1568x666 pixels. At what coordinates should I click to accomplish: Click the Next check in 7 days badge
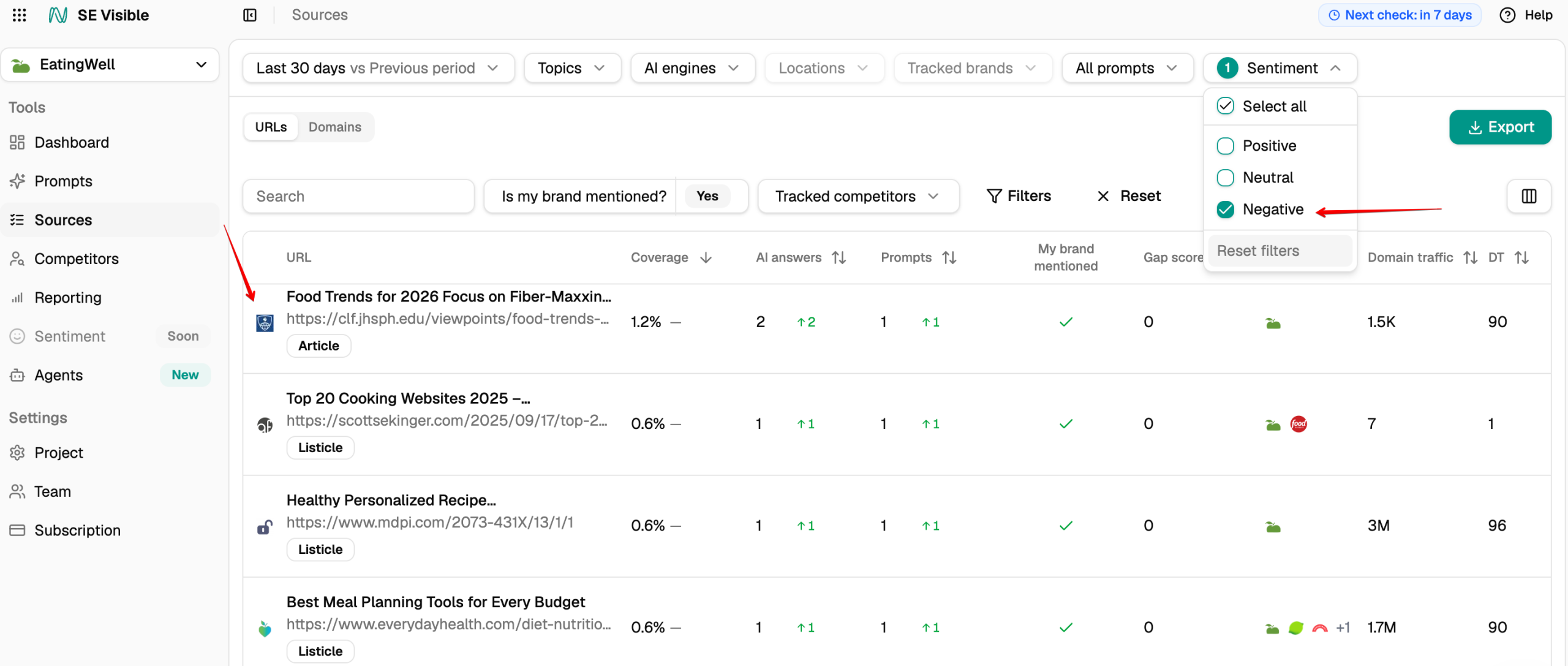click(x=1400, y=15)
